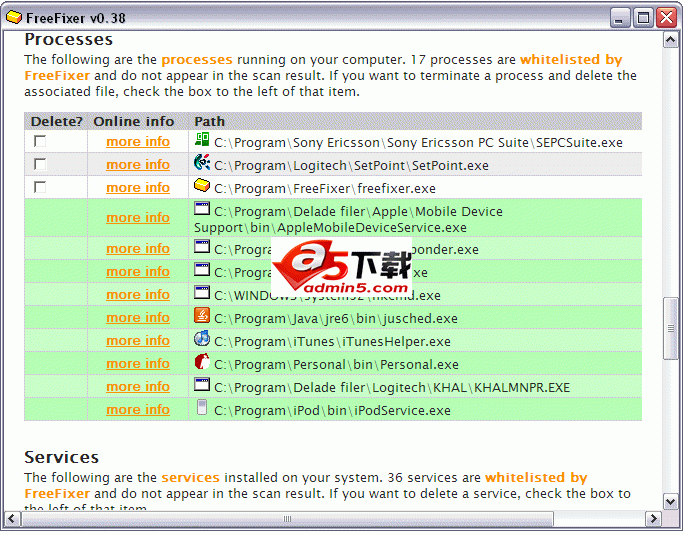
Task: Click the path C:\Program\iTunes\iTunesHelper.exe
Action: (332, 342)
